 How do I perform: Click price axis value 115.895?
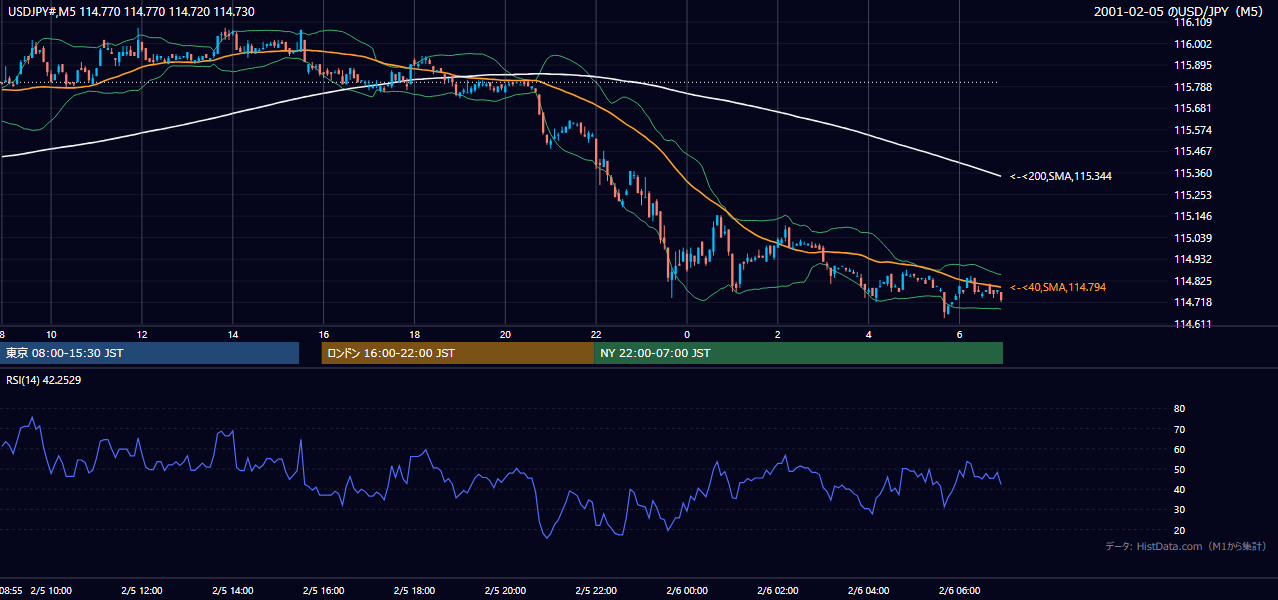1195,65
